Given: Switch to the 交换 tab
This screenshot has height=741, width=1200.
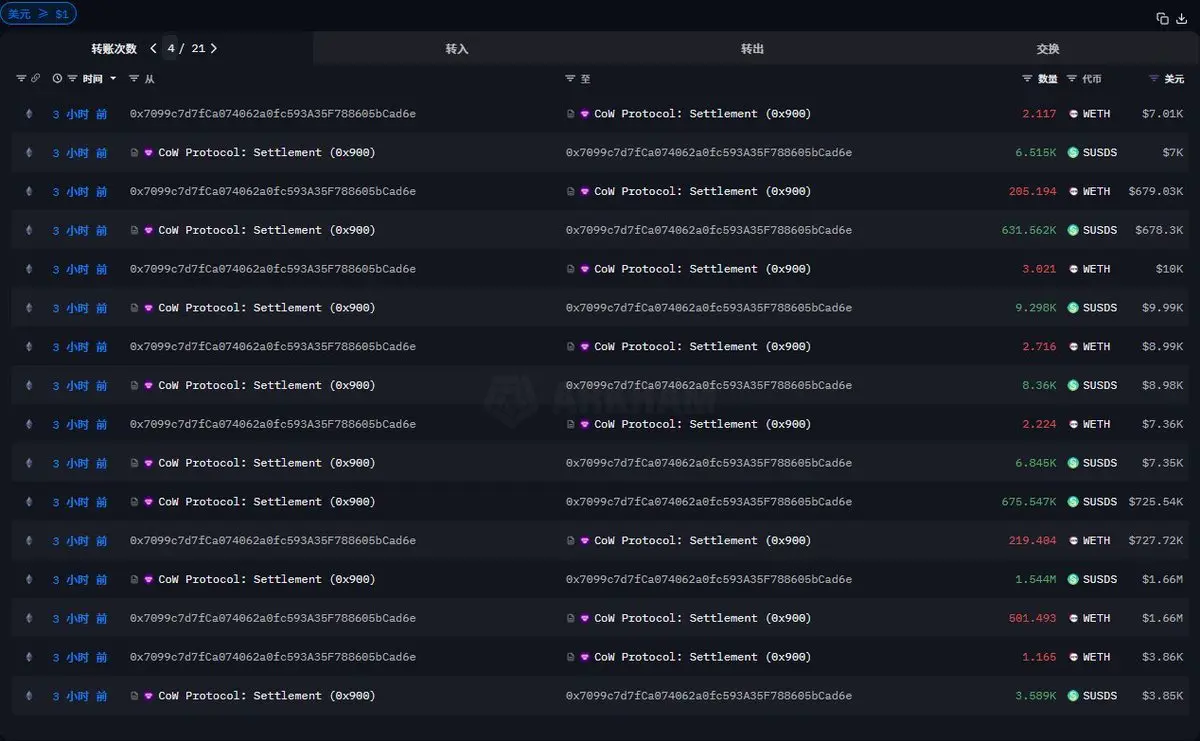Looking at the screenshot, I should (x=1048, y=48).
